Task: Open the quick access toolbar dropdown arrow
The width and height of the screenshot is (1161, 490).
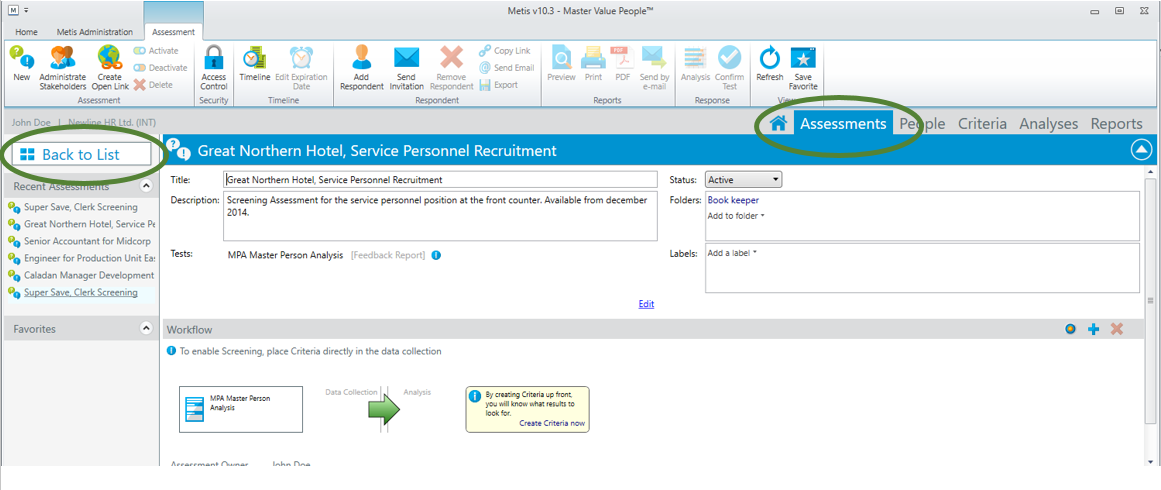Action: tap(27, 10)
